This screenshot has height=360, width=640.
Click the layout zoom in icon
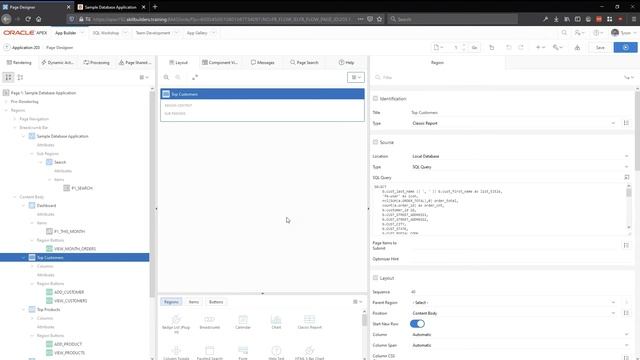tap(166, 77)
